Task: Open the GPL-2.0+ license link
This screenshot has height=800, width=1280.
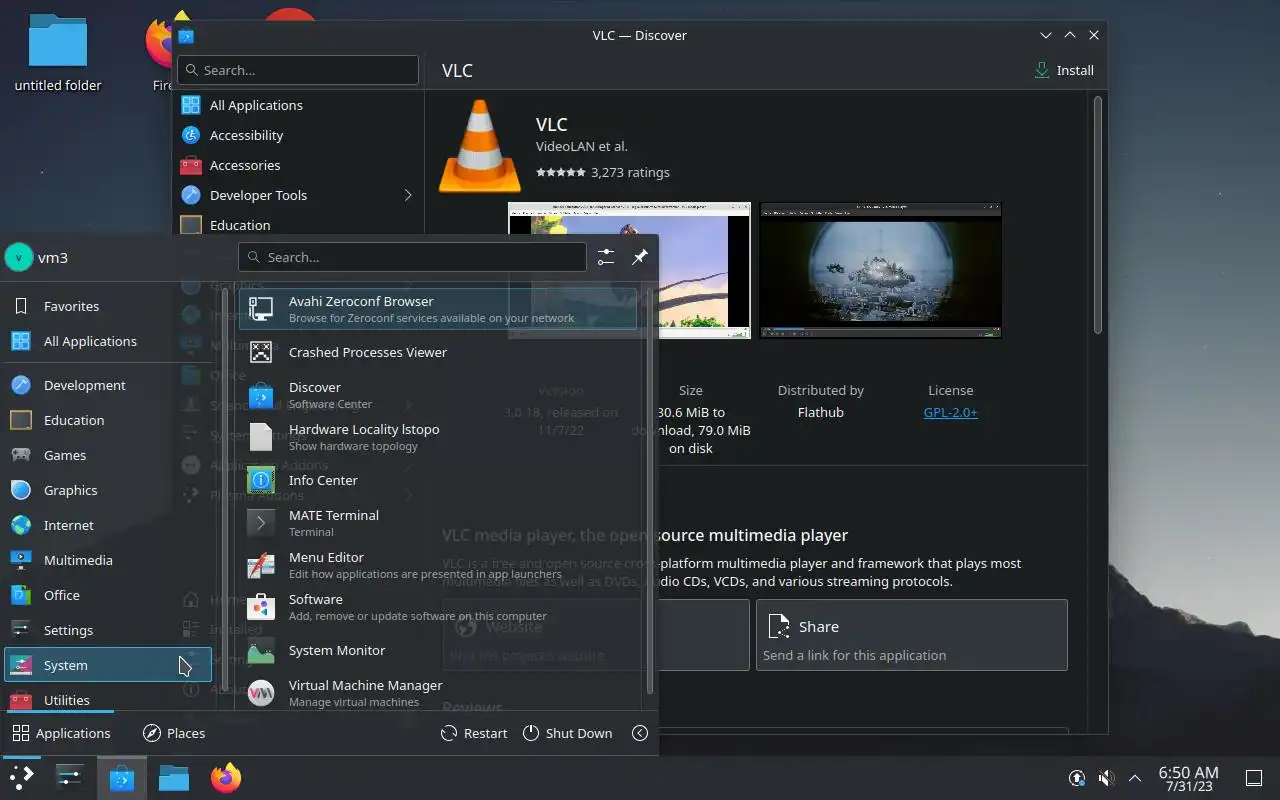Action: click(950, 412)
